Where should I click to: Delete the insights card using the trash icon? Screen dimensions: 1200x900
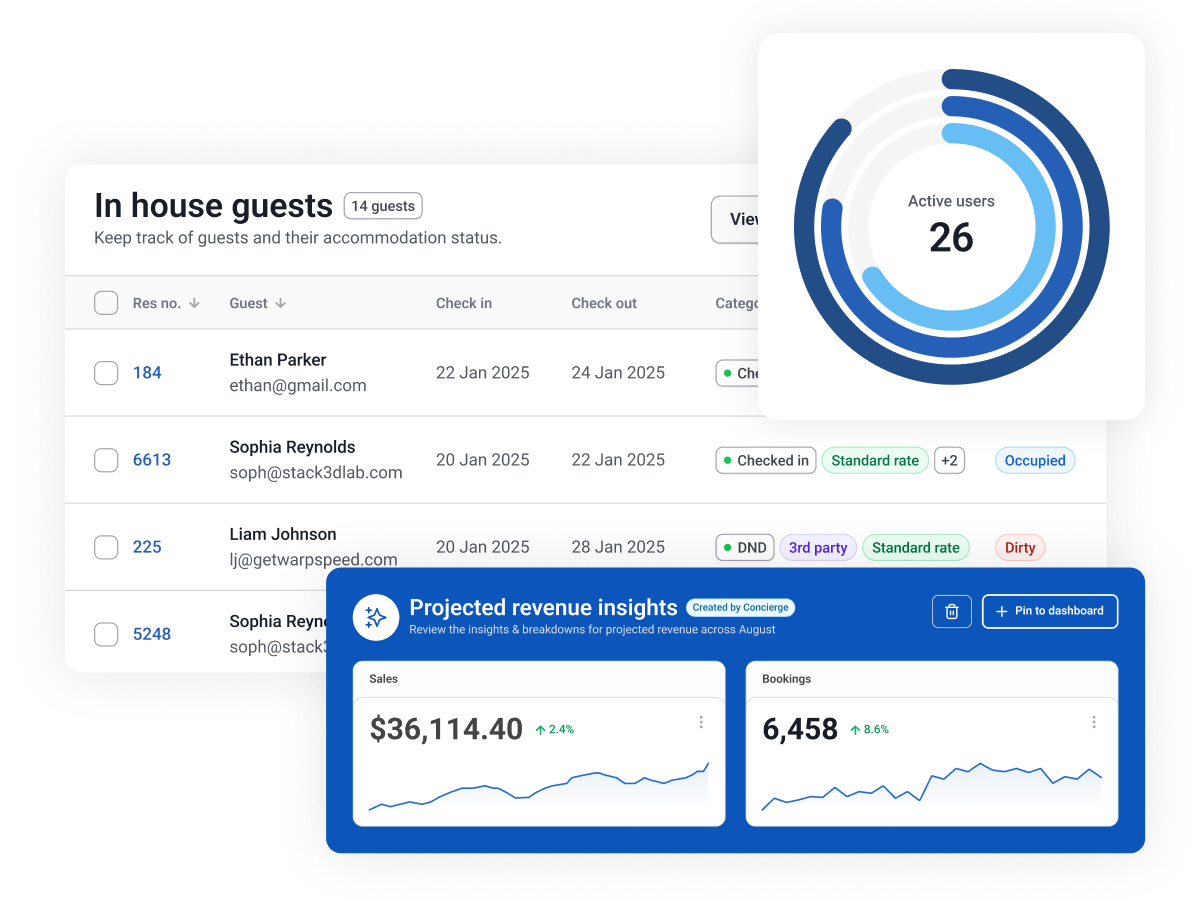coord(951,611)
